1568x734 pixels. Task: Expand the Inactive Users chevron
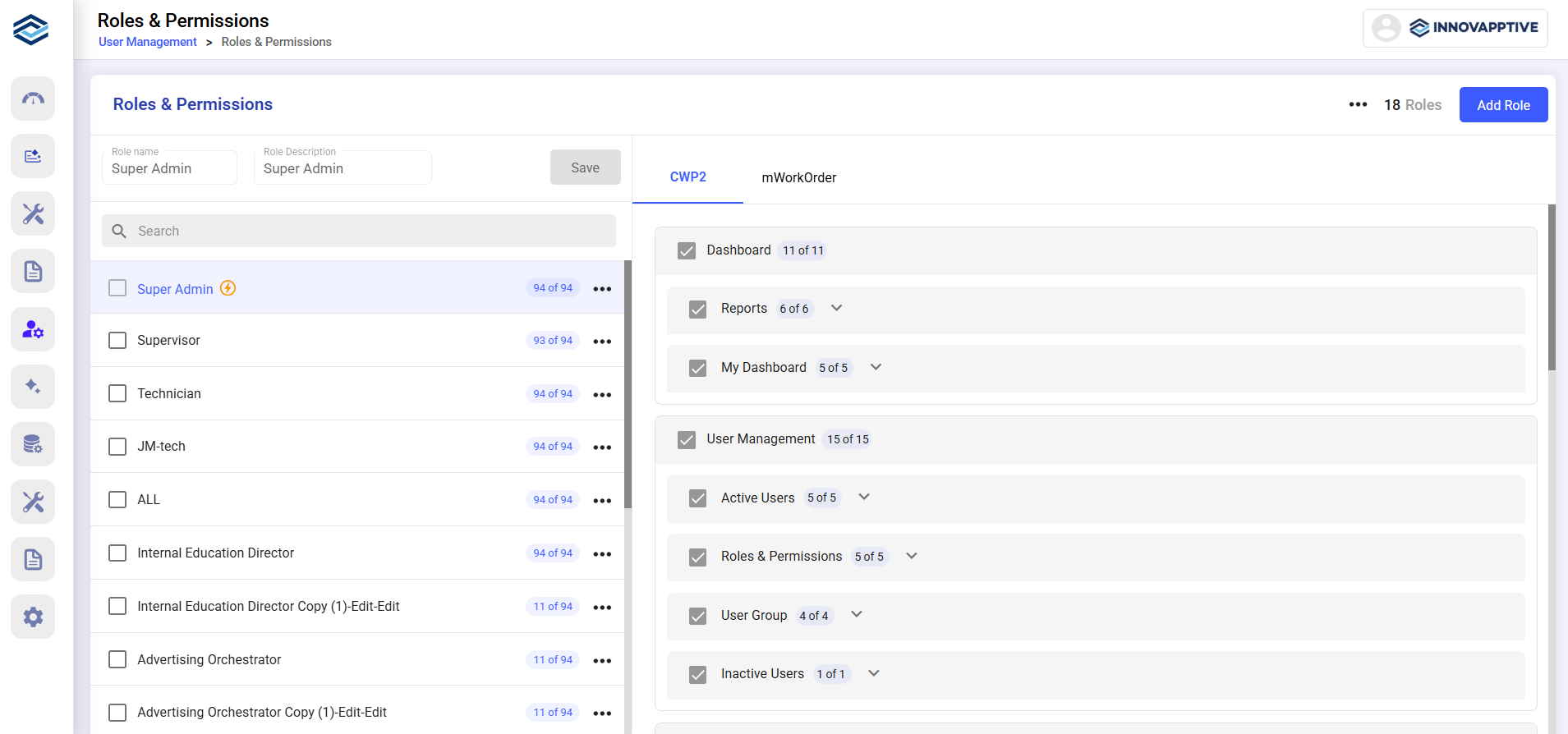click(x=873, y=674)
